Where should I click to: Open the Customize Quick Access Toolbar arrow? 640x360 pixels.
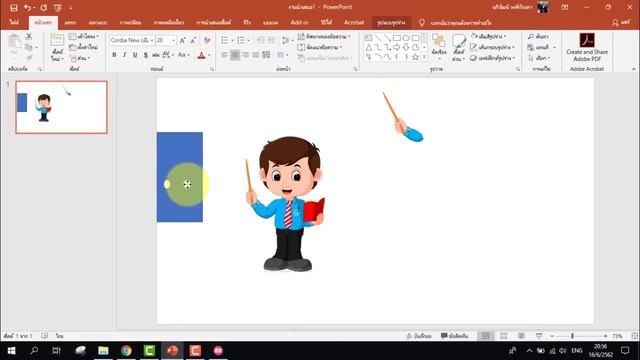[71, 8]
